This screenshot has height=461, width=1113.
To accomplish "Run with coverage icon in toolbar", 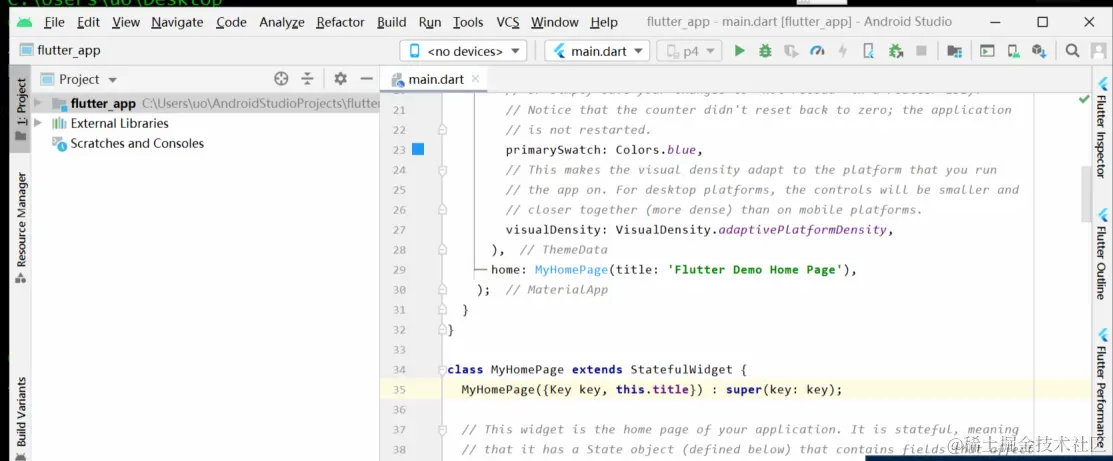I will point(791,51).
